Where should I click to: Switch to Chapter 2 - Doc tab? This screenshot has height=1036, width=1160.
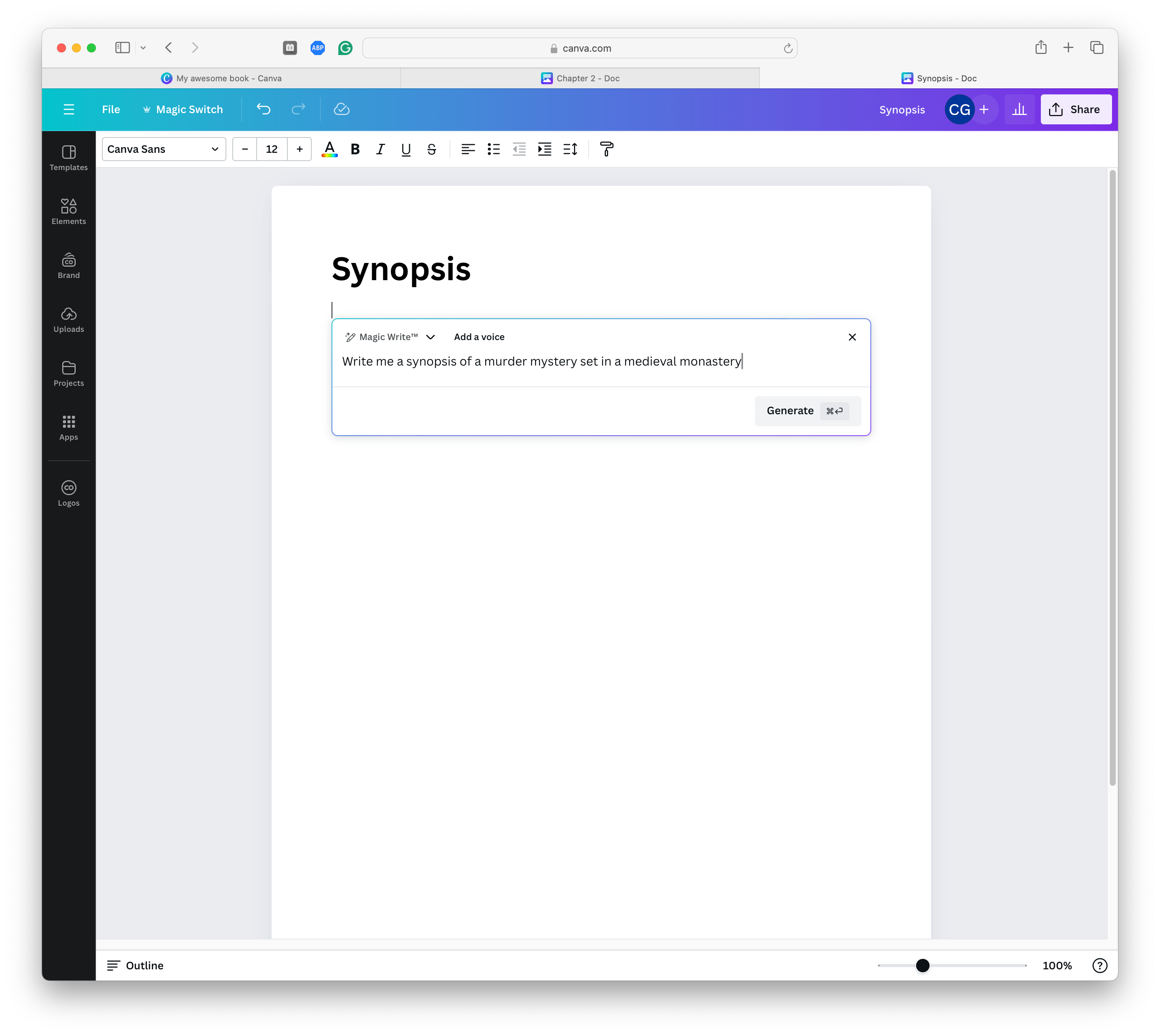tap(580, 78)
